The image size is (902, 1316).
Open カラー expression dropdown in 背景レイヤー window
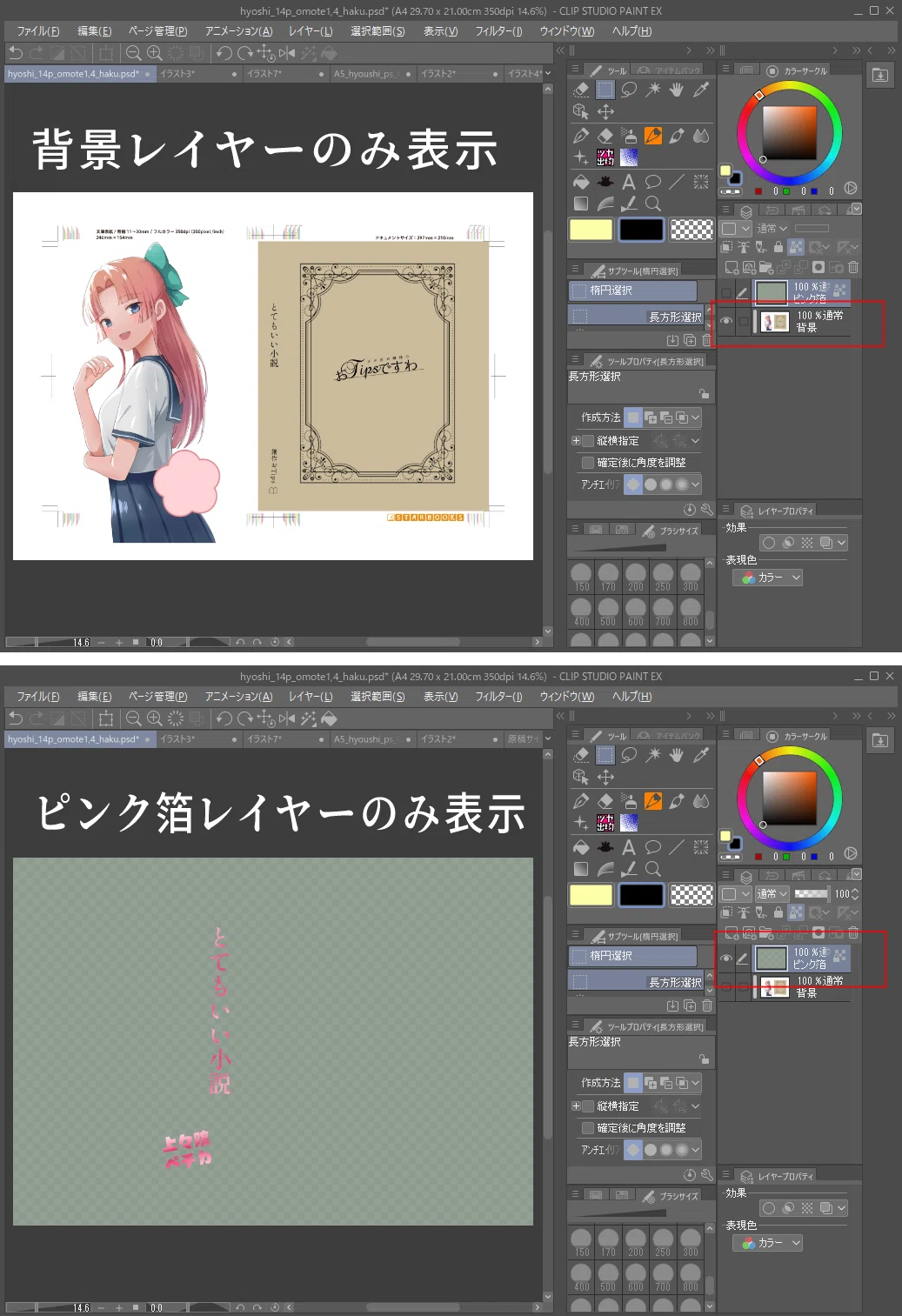click(x=768, y=578)
